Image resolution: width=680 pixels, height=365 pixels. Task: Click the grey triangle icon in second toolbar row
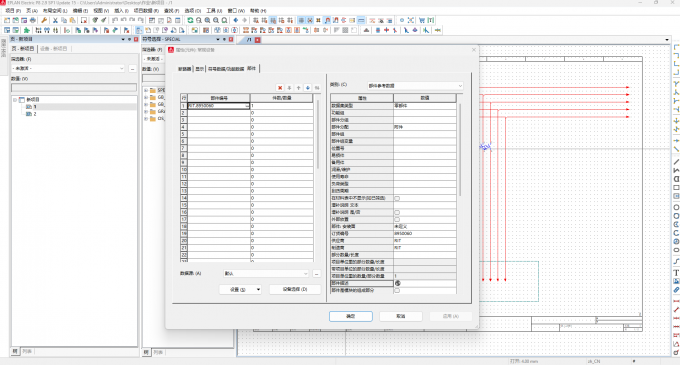point(366,30)
